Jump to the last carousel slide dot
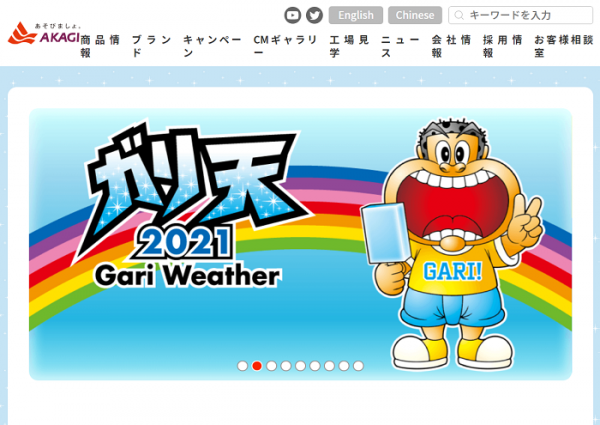Viewport: 600px width, 425px height. [358, 366]
